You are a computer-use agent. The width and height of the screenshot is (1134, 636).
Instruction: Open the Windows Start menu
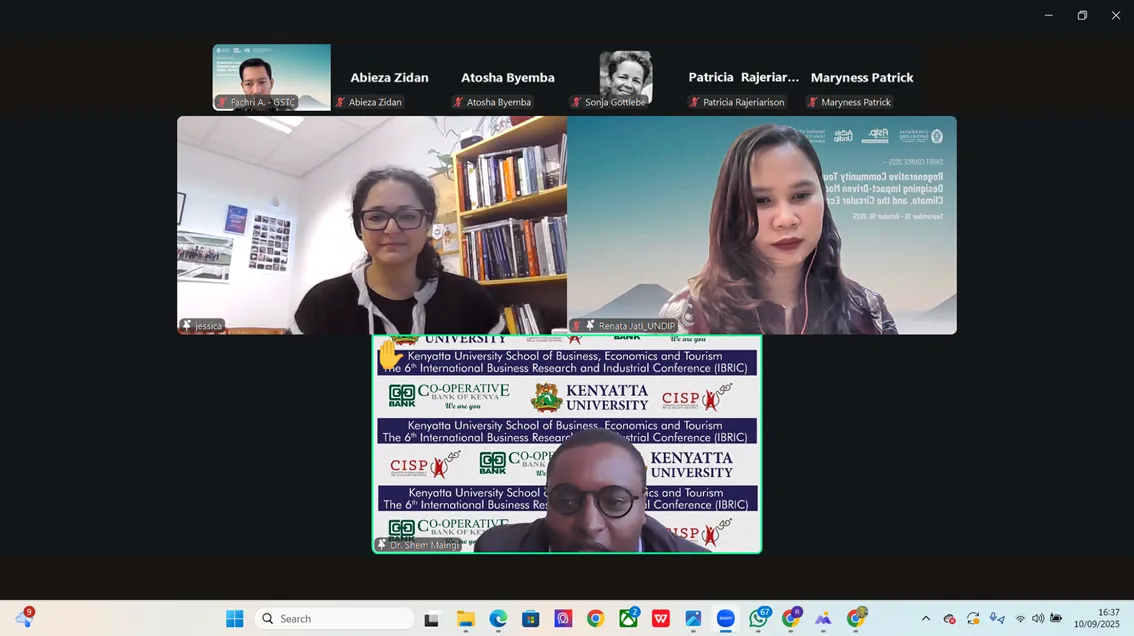pos(235,619)
